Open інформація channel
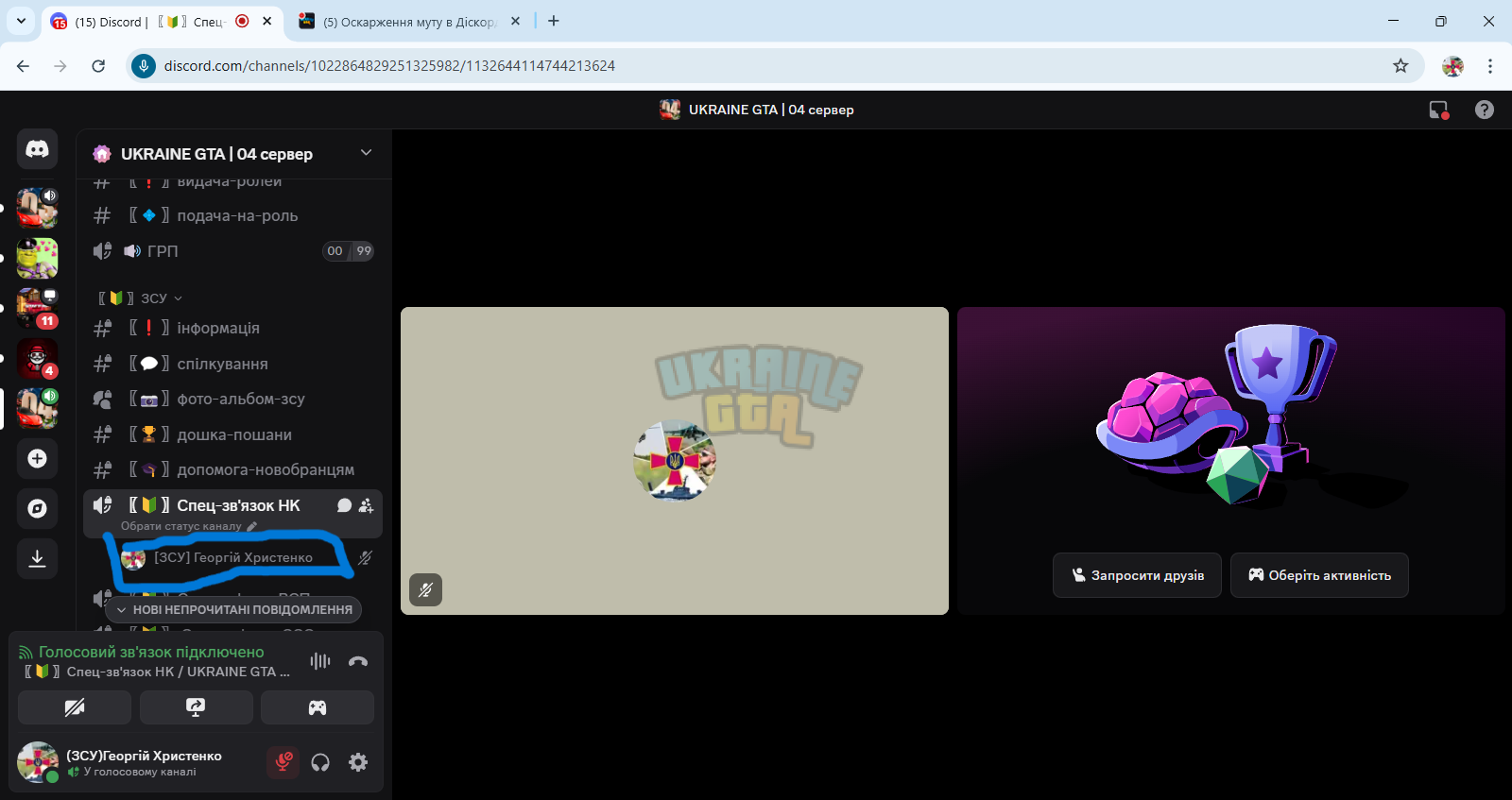Screen dimensions: 1512x800 [233, 329]
